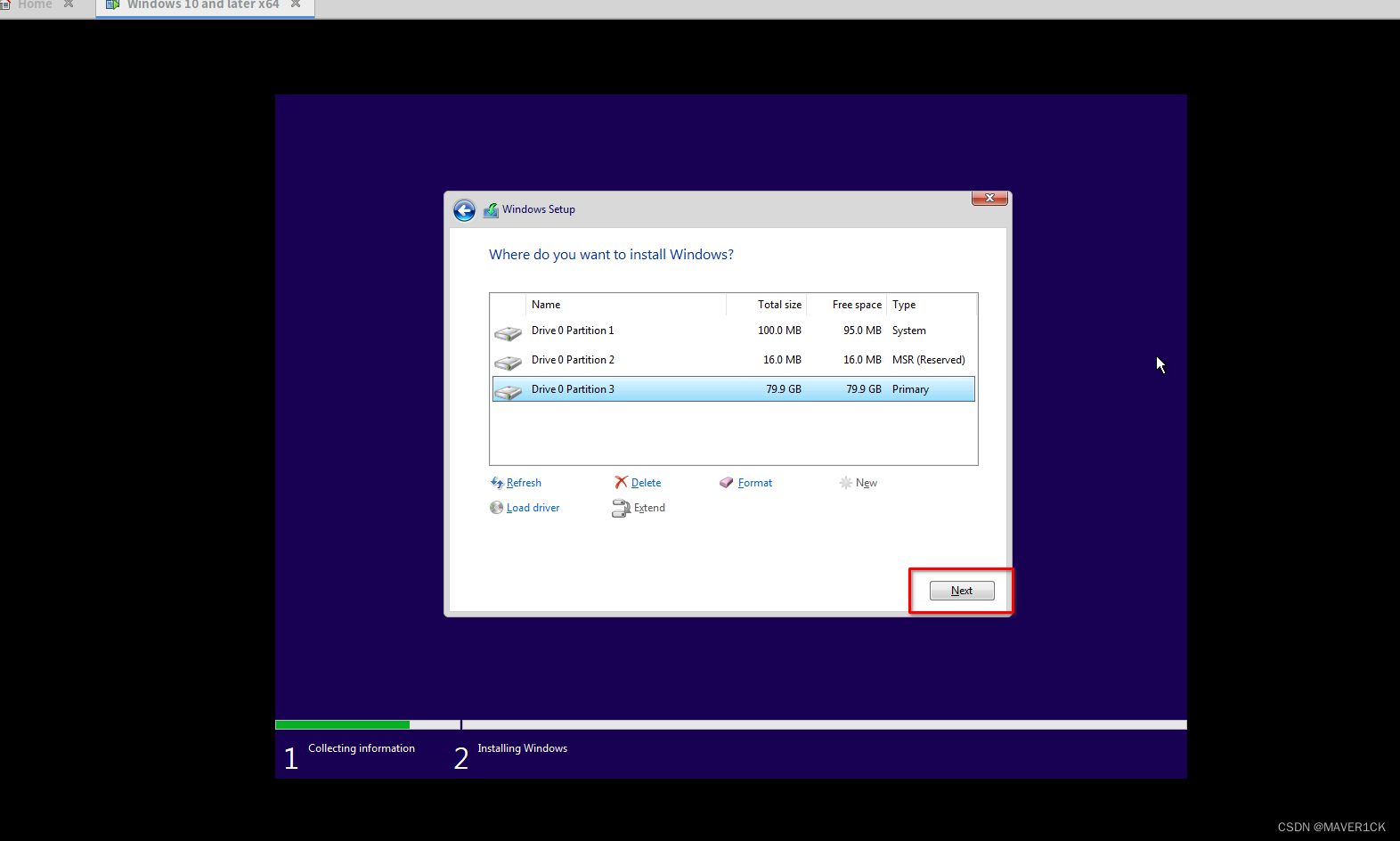Viewport: 1400px width, 841px height.
Task: Click the Windows Setup title icon
Action: [x=491, y=210]
